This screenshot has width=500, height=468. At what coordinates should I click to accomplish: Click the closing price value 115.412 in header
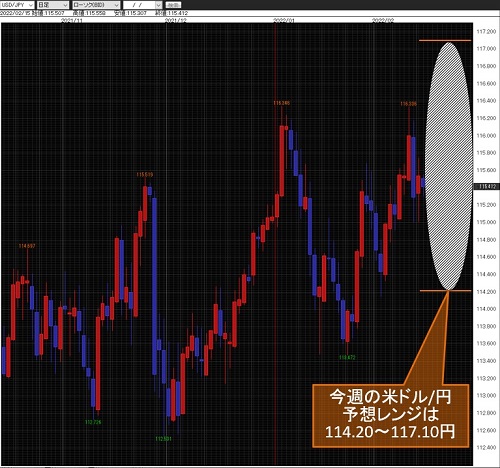click(x=178, y=13)
